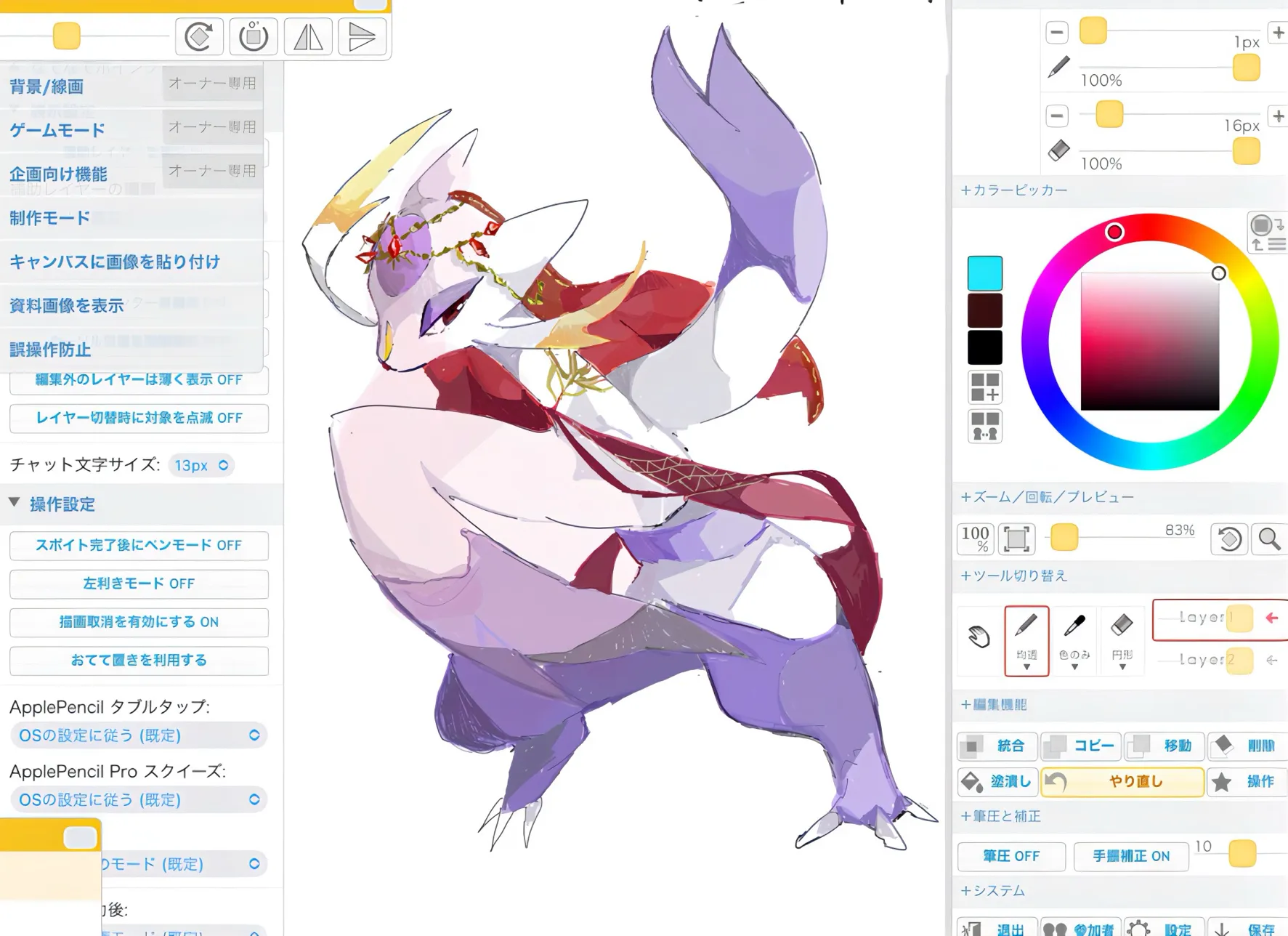Click the eraser icon beside eraser opacity

tap(1058, 150)
